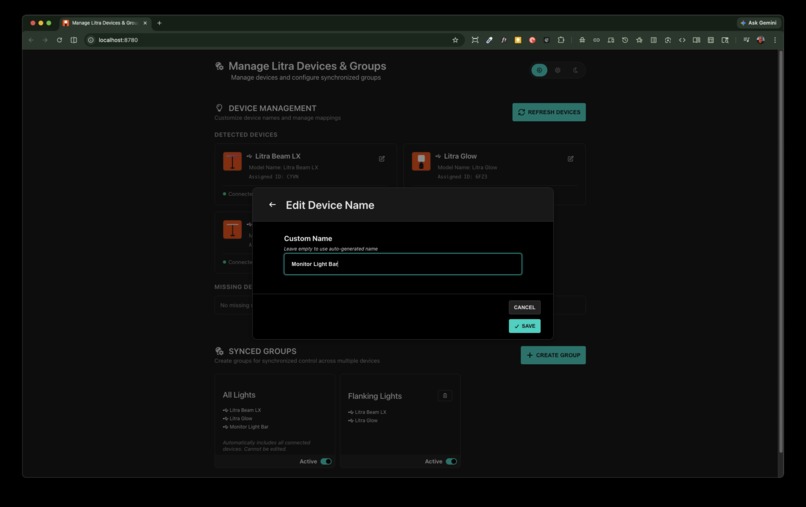Viewport: 806px width, 507px height.
Task: Click the history clock toolbar icon
Action: [625, 40]
